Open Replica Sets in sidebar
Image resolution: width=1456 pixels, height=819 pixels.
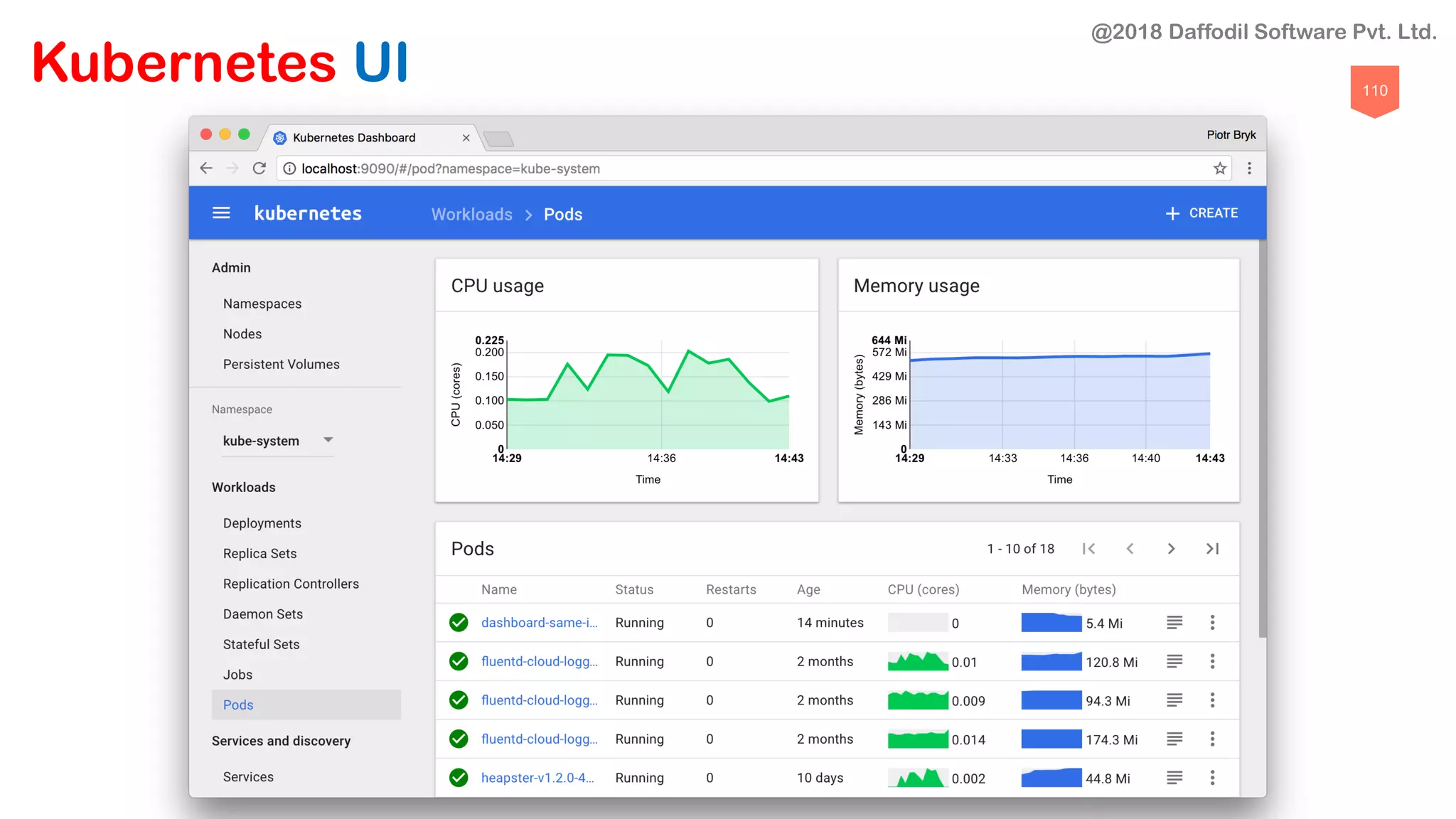pos(260,554)
